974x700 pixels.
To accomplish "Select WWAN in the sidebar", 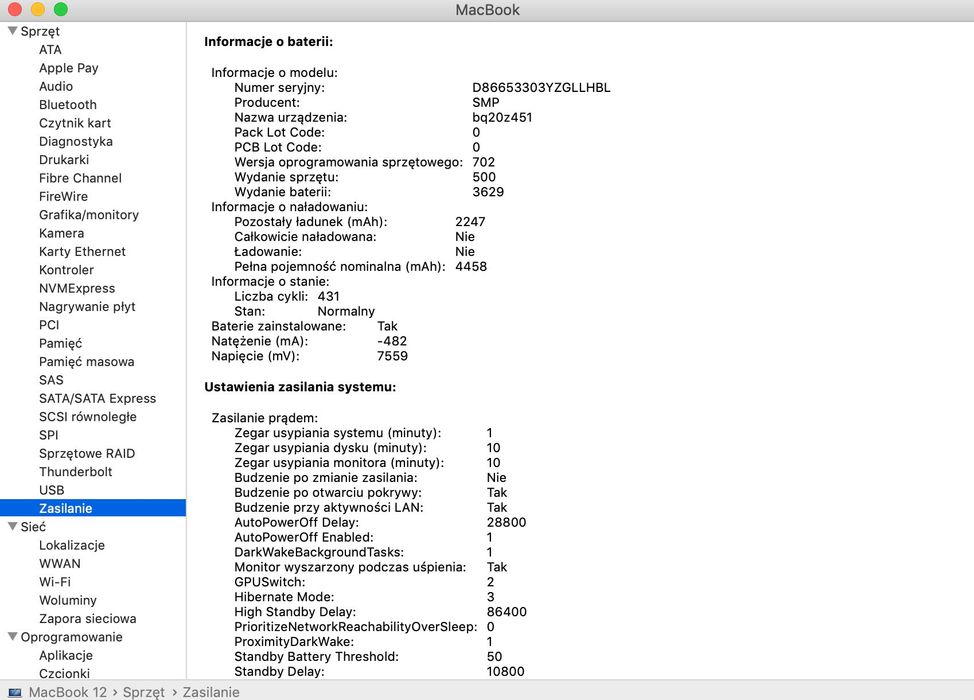I will click(60, 563).
